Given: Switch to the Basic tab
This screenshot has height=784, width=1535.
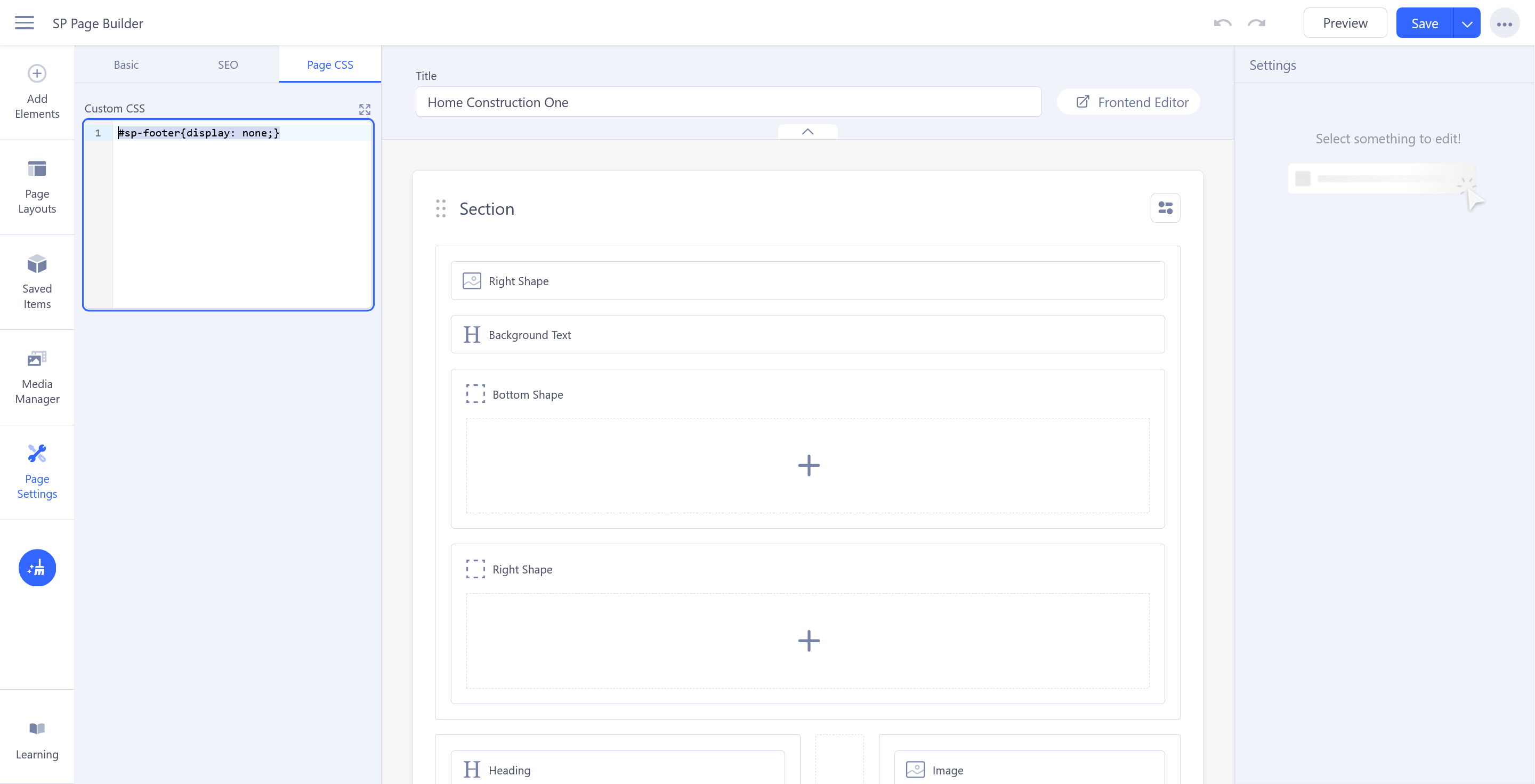Looking at the screenshot, I should 126,64.
